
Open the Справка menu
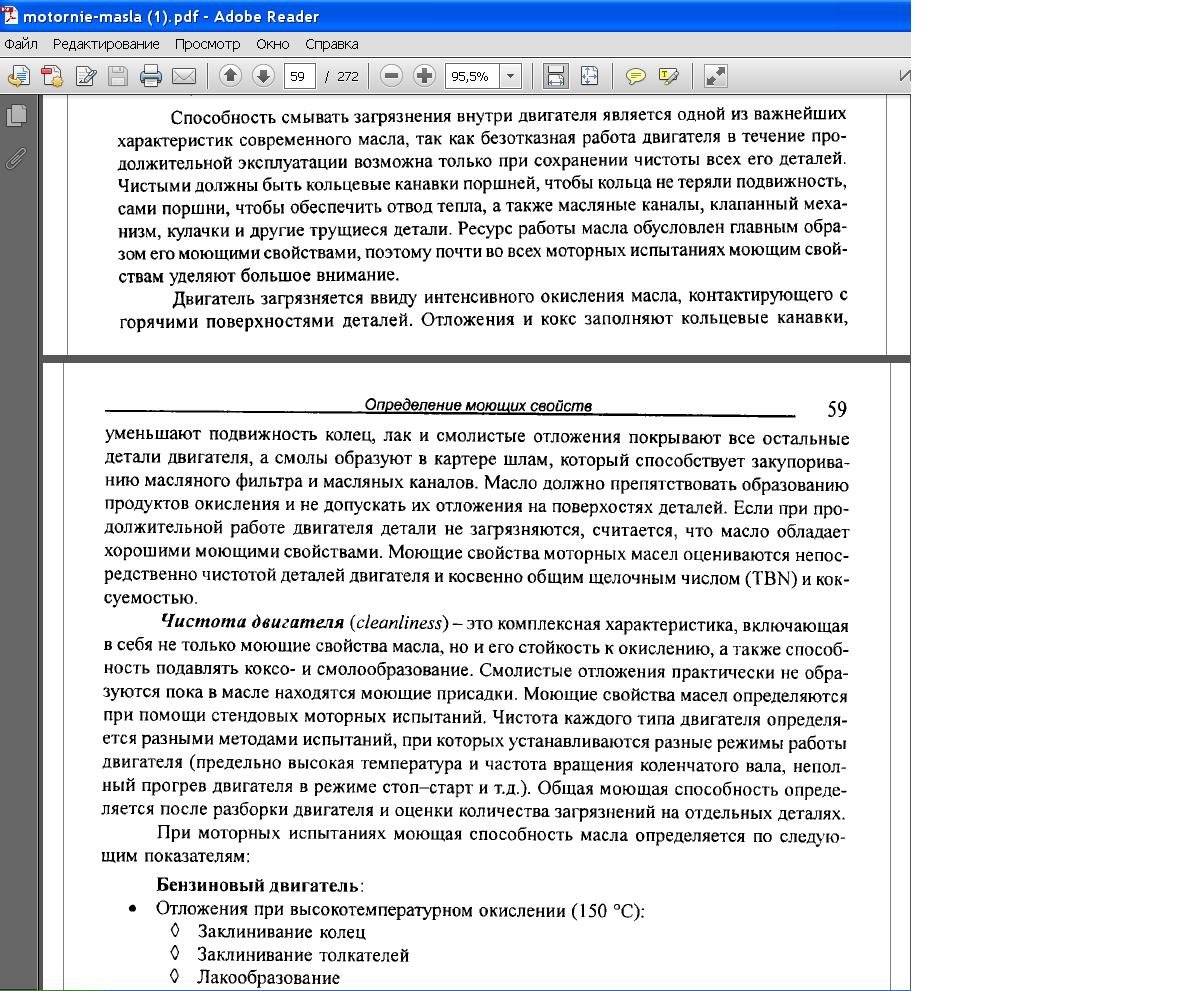(331, 44)
